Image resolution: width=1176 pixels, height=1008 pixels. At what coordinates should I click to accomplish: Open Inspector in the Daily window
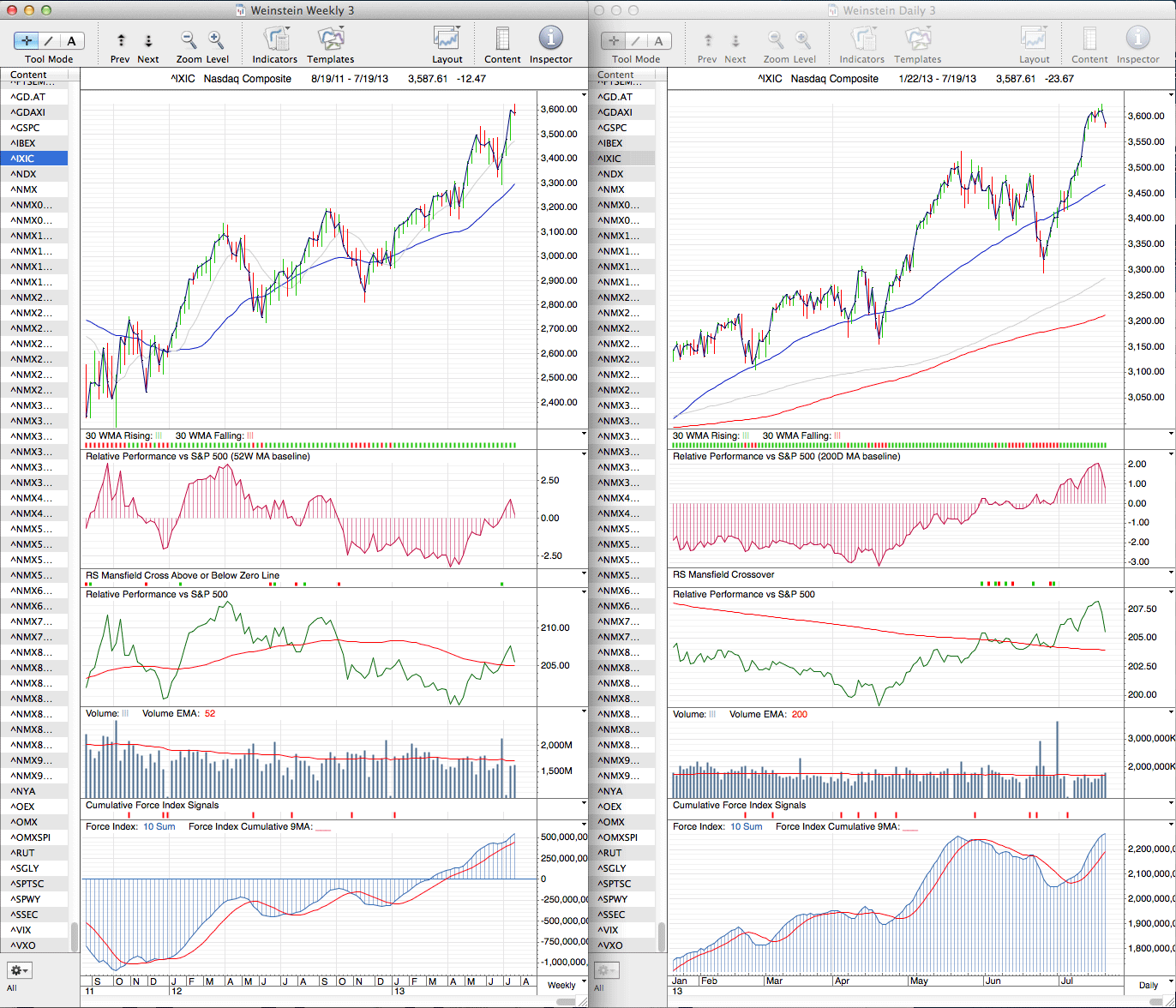pyautogui.click(x=1137, y=39)
